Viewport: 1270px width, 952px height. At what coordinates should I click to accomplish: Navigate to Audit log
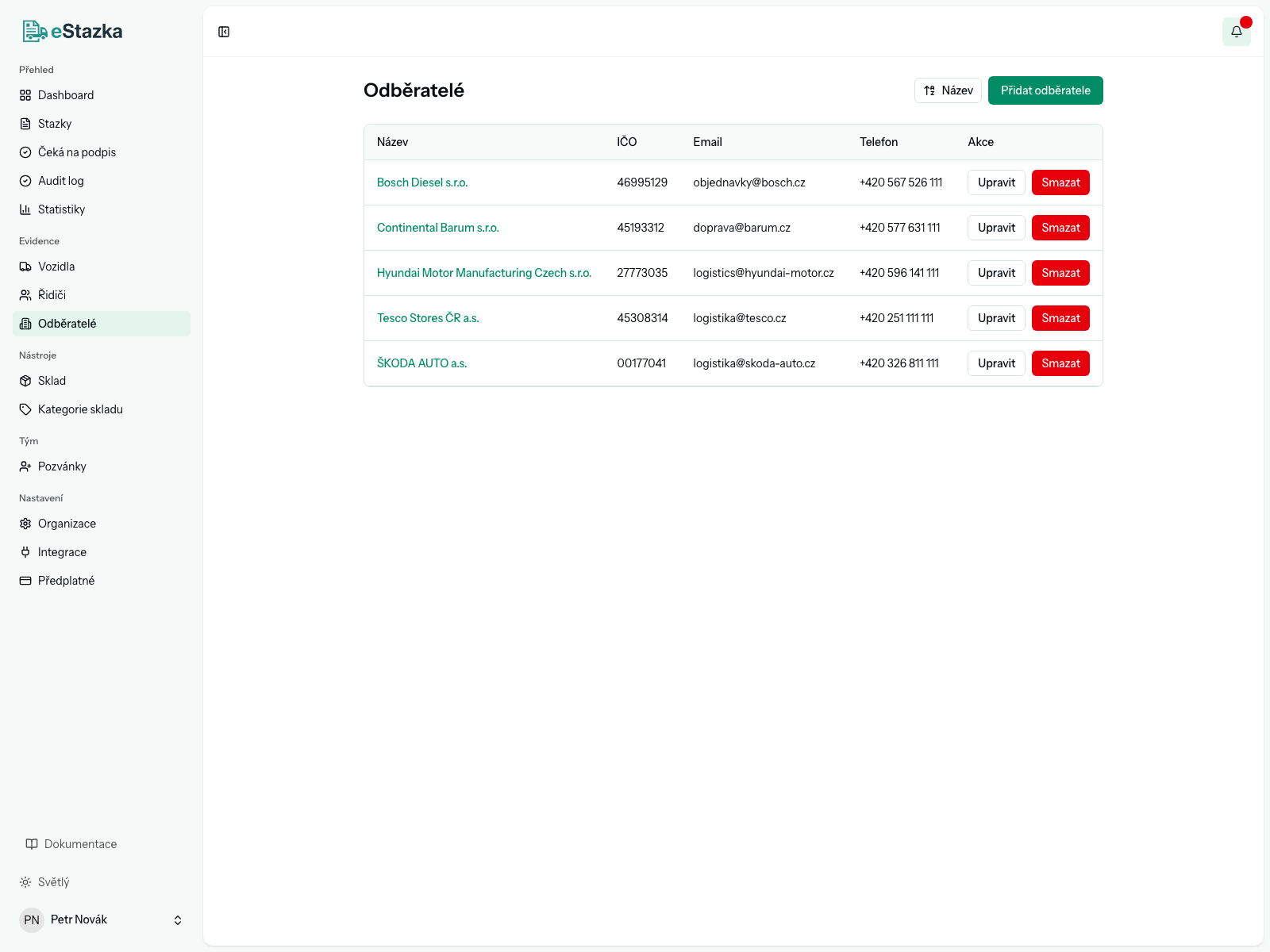(x=102, y=181)
